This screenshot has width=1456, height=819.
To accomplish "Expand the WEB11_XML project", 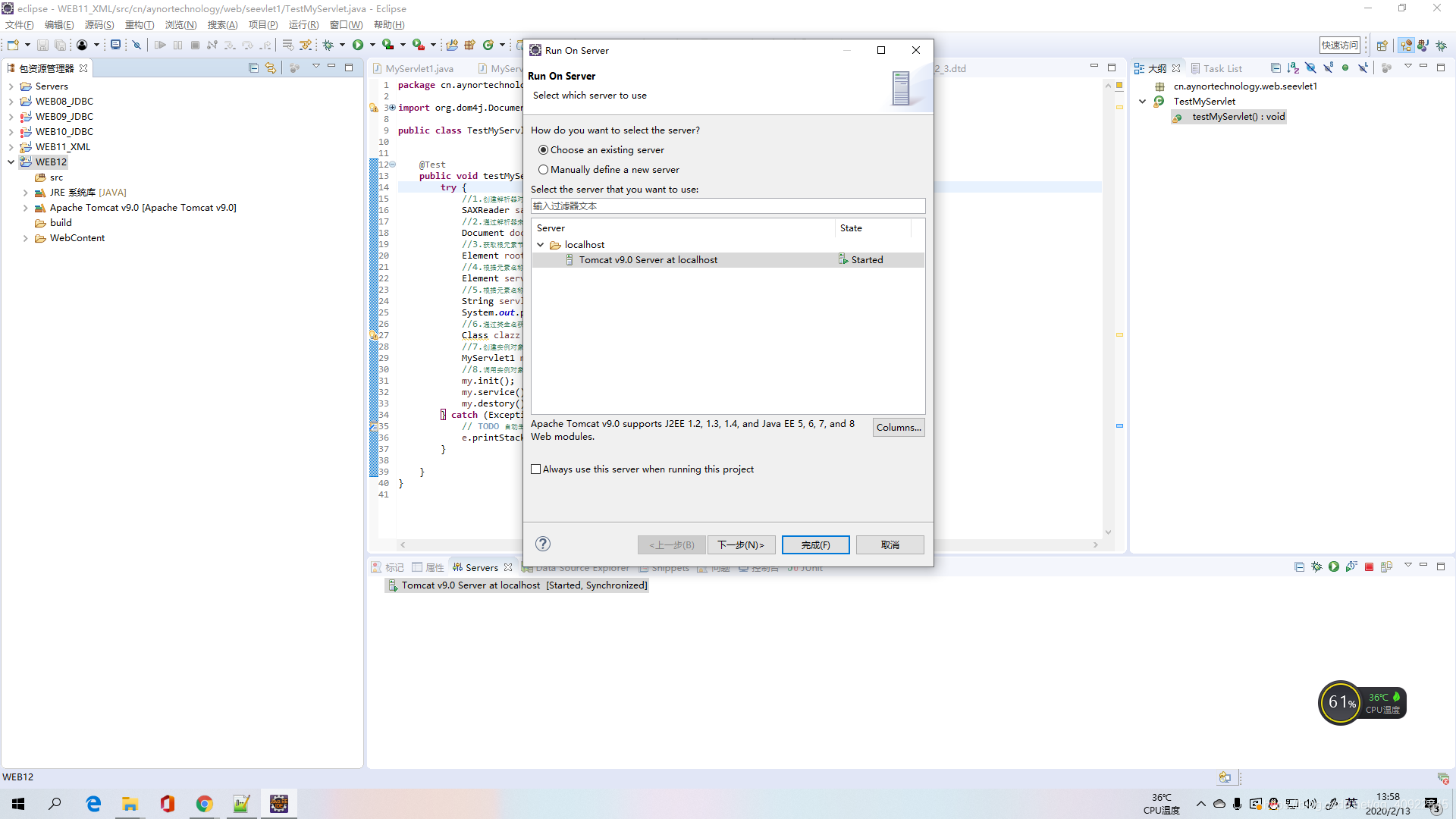I will coord(11,147).
